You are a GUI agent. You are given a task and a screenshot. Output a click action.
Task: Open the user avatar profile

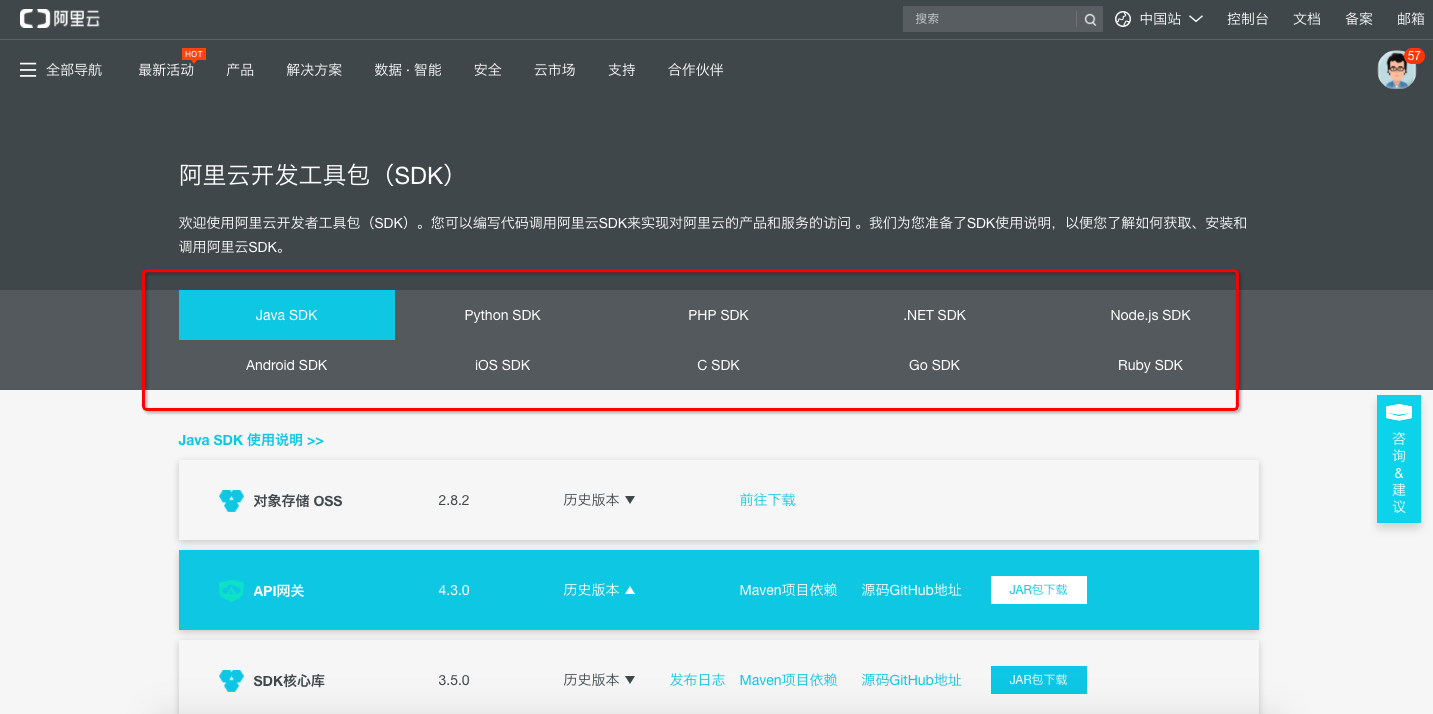[x=1396, y=70]
